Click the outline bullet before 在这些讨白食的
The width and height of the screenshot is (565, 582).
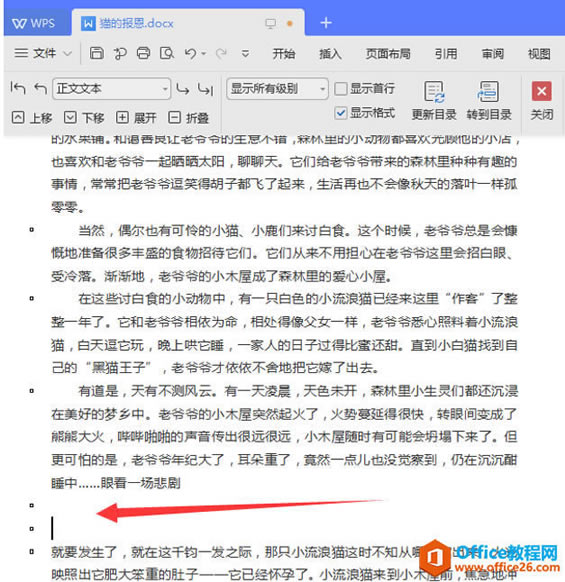click(x=32, y=298)
